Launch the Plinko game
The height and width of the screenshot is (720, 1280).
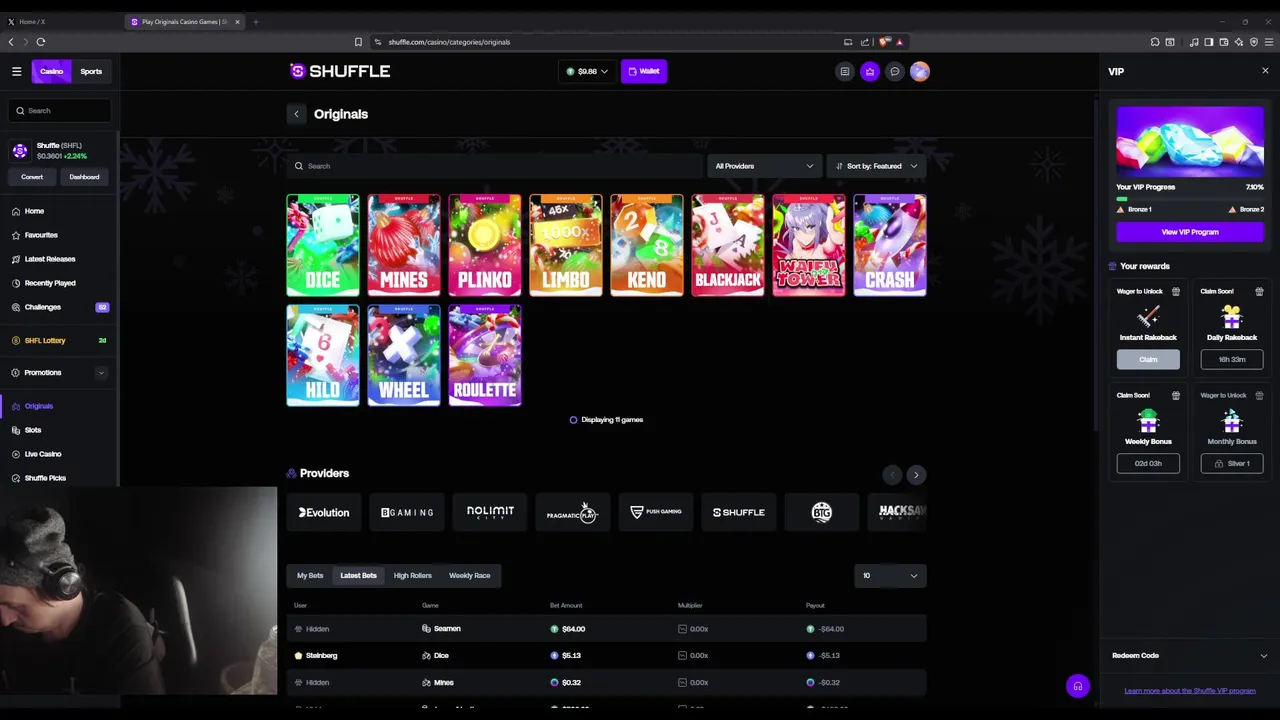tap(485, 245)
